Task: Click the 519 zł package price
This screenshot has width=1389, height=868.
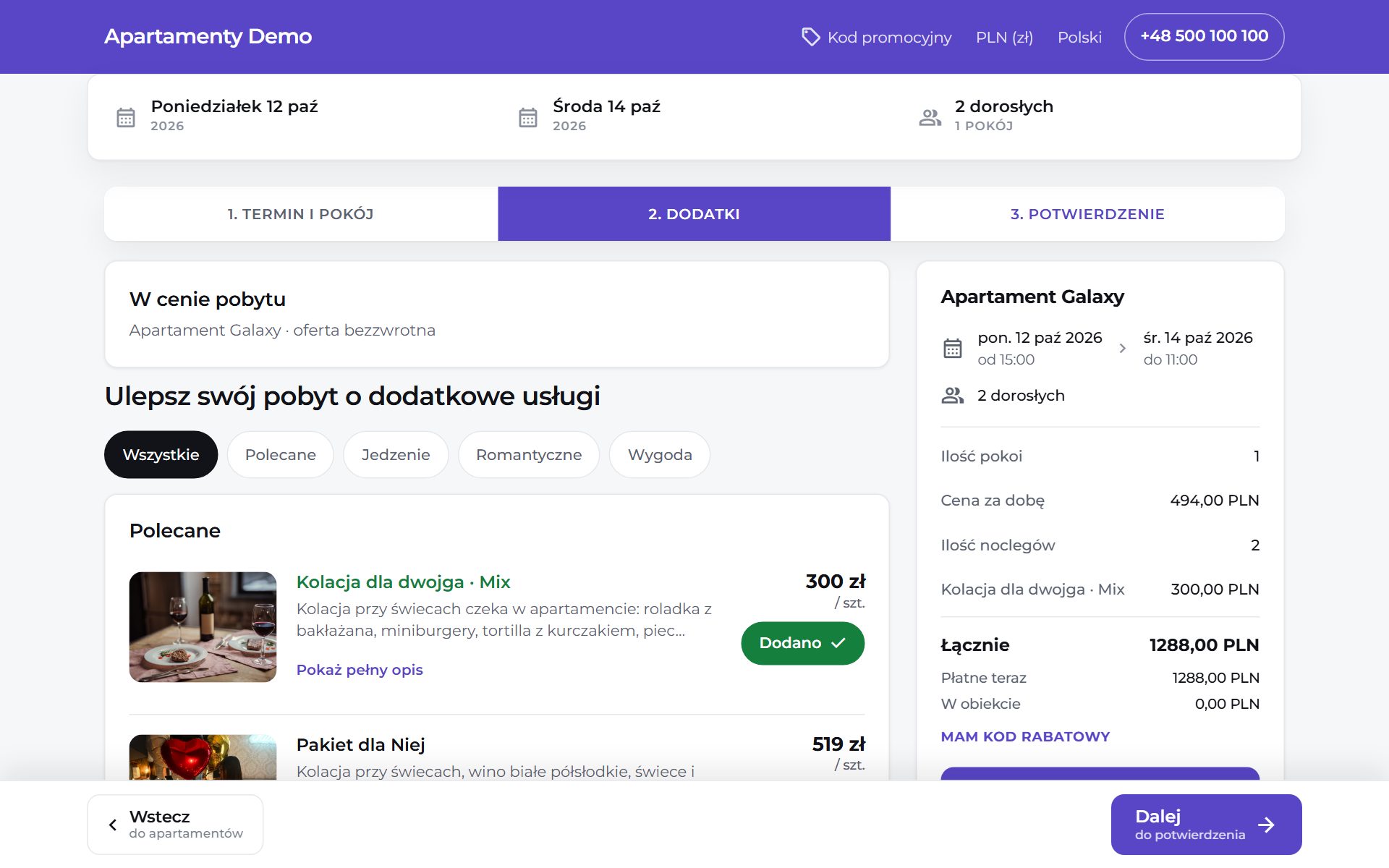Action: pyautogui.click(x=838, y=744)
